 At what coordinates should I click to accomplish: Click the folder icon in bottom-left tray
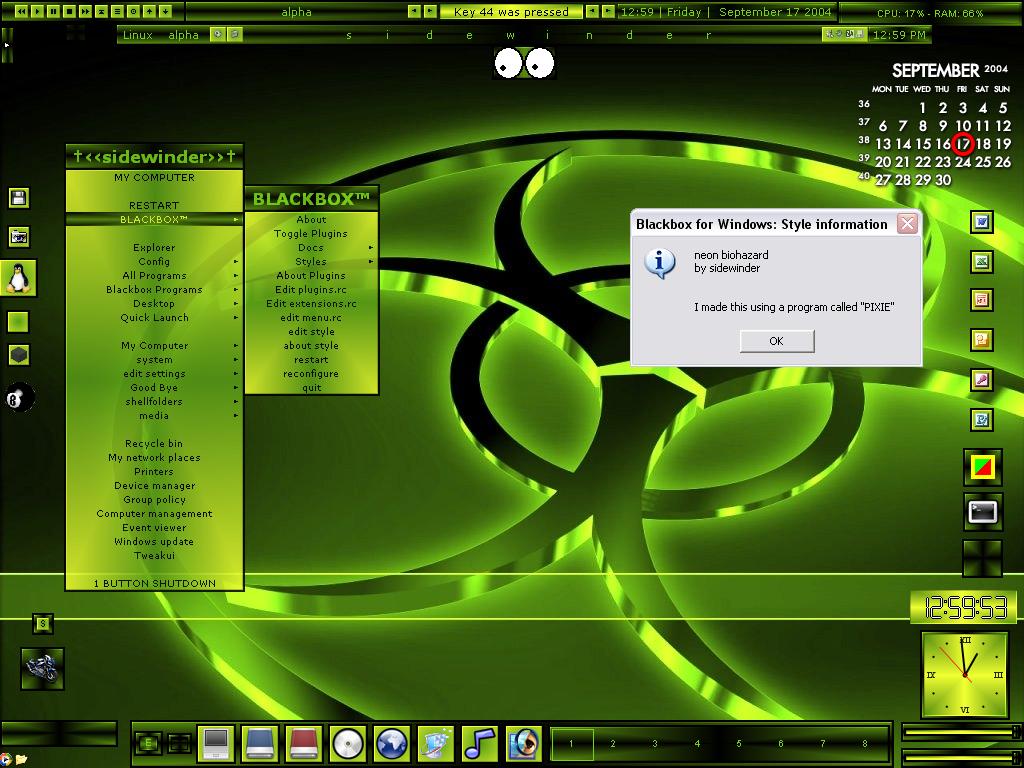[x=22, y=759]
